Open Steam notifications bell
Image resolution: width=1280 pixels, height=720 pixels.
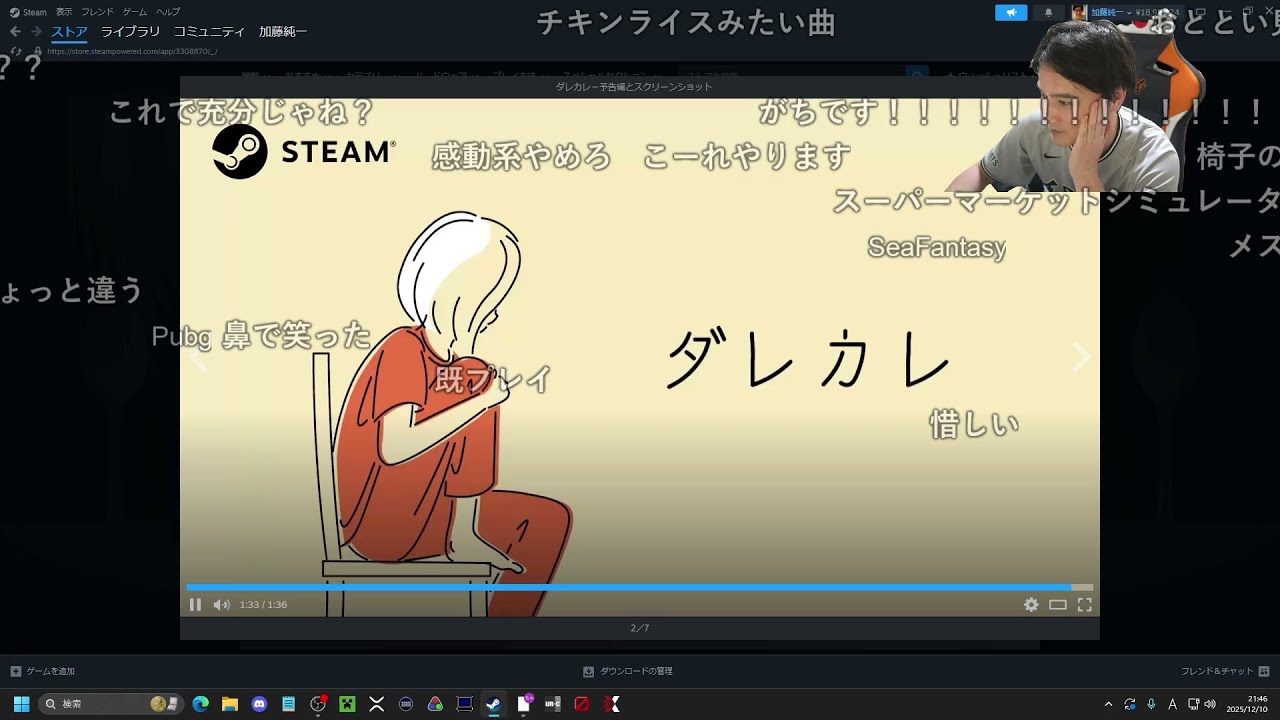coord(1048,13)
